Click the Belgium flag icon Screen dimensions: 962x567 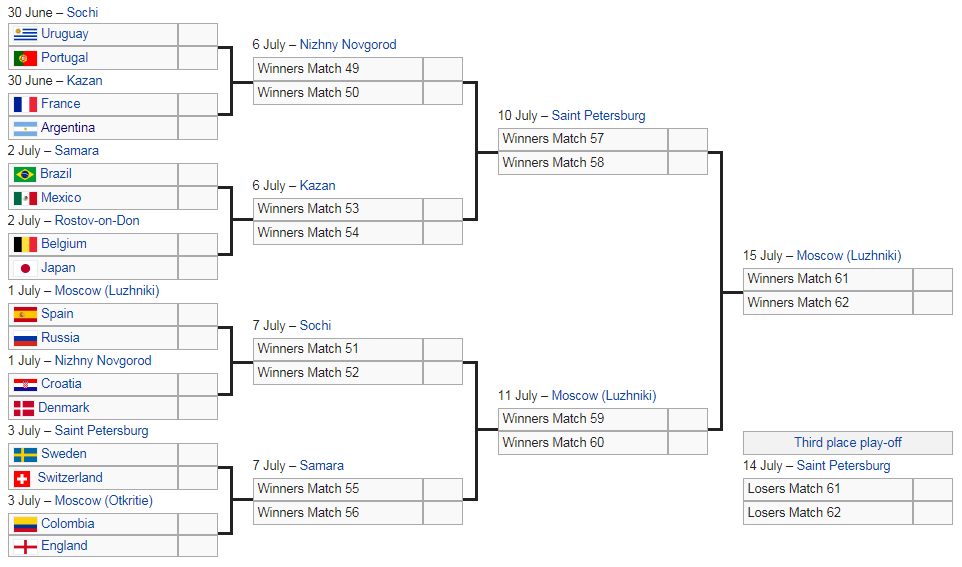pos(26,244)
